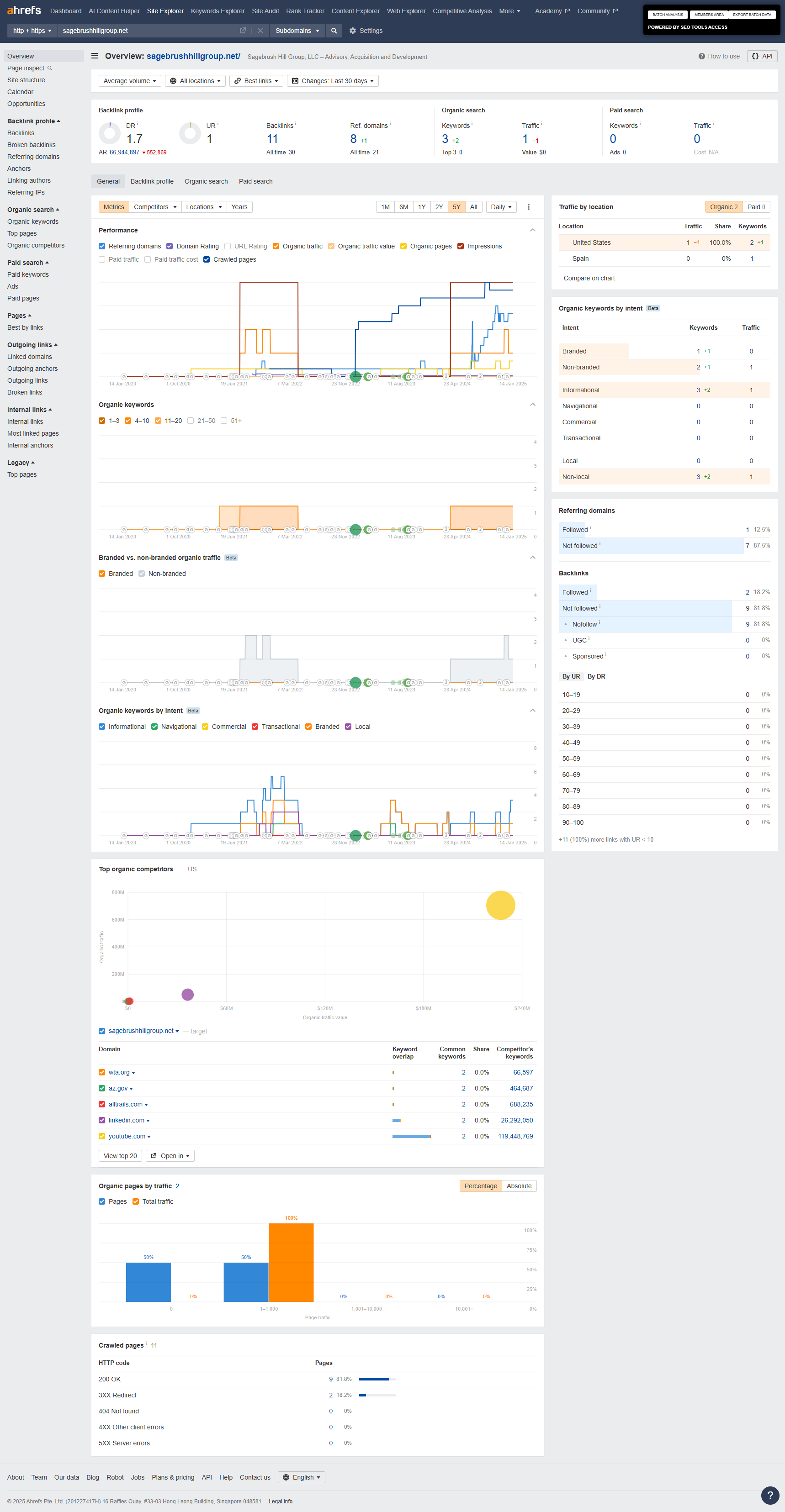Click the domain URL input field
The width and height of the screenshot is (785, 1512).
[147, 31]
